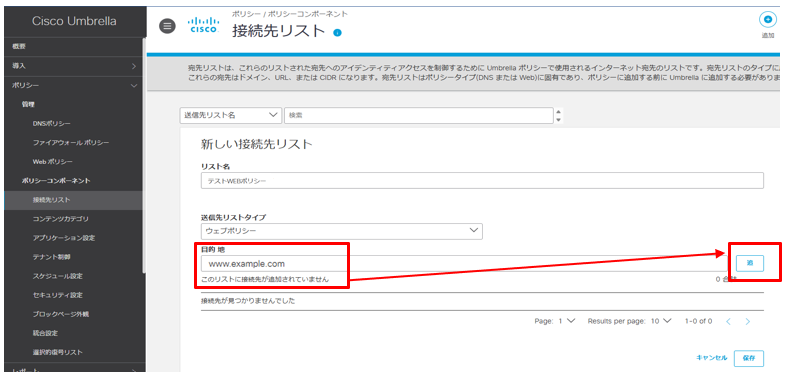Open the 送信先リスト名 filter dropdown
Image resolution: width=788 pixels, height=372 pixels.
click(231, 115)
